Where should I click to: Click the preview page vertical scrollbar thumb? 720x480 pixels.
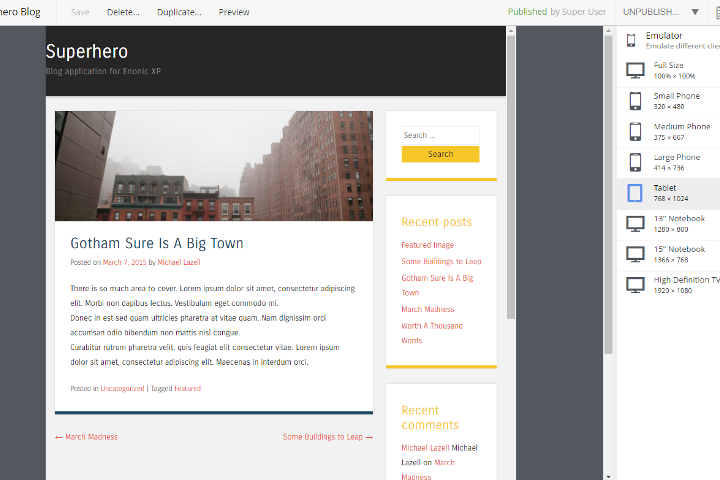pyautogui.click(x=511, y=177)
